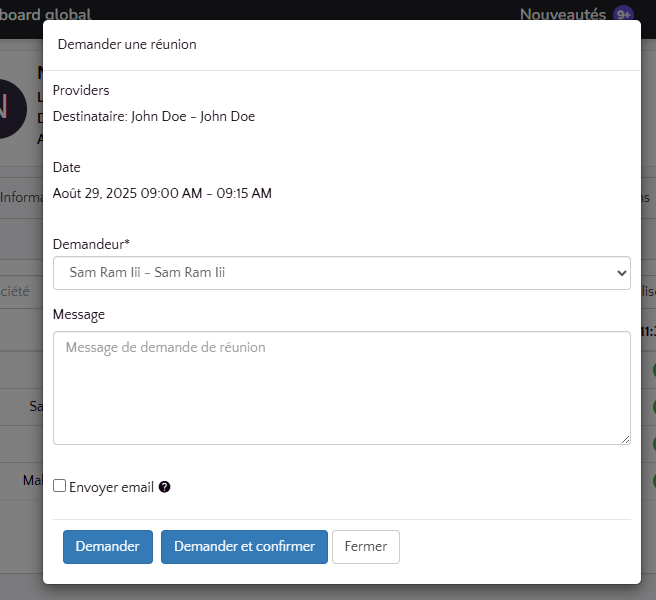The height and width of the screenshot is (600, 656).
Task: Open the Demandeur dropdown chevron arrow
Action: [x=621, y=272]
